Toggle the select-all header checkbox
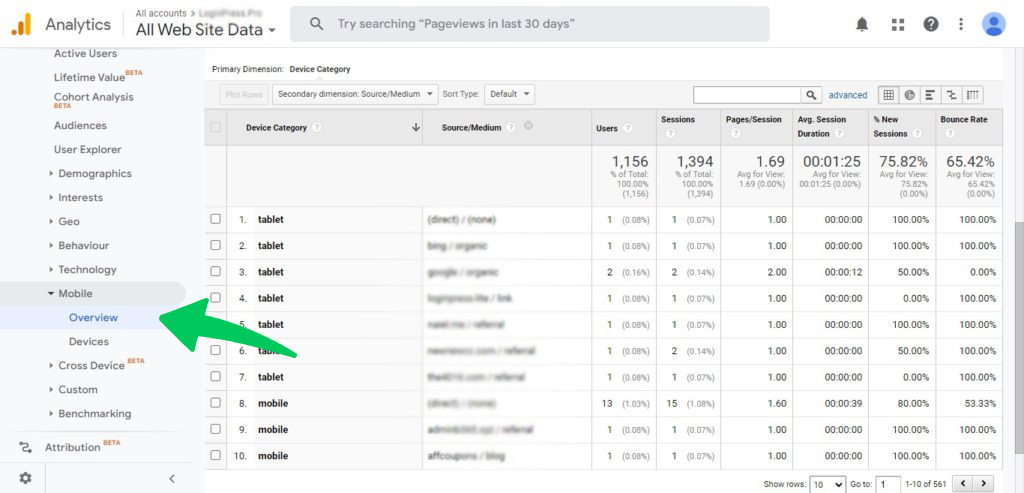The width and height of the screenshot is (1024, 493). click(x=216, y=127)
